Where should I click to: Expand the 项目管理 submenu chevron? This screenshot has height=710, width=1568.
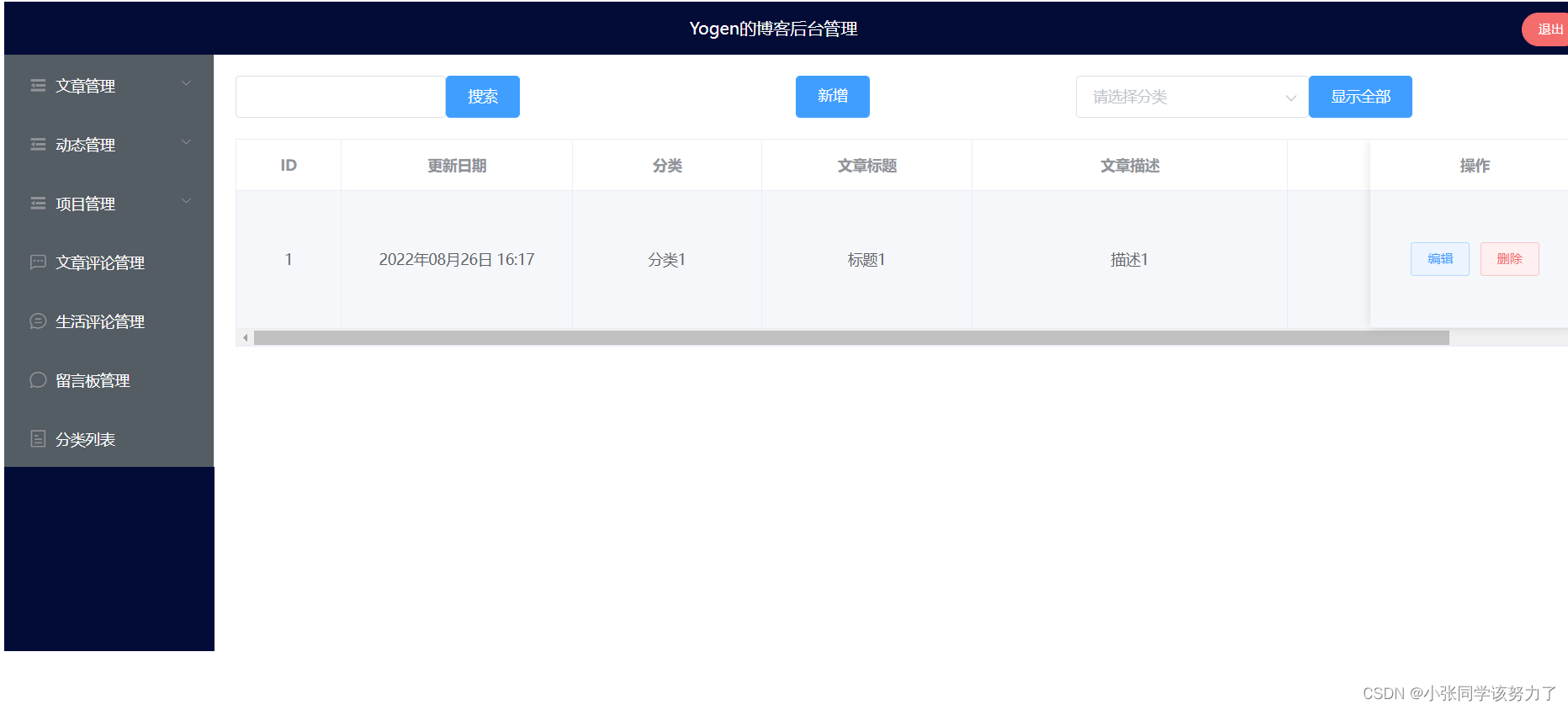[x=187, y=201]
